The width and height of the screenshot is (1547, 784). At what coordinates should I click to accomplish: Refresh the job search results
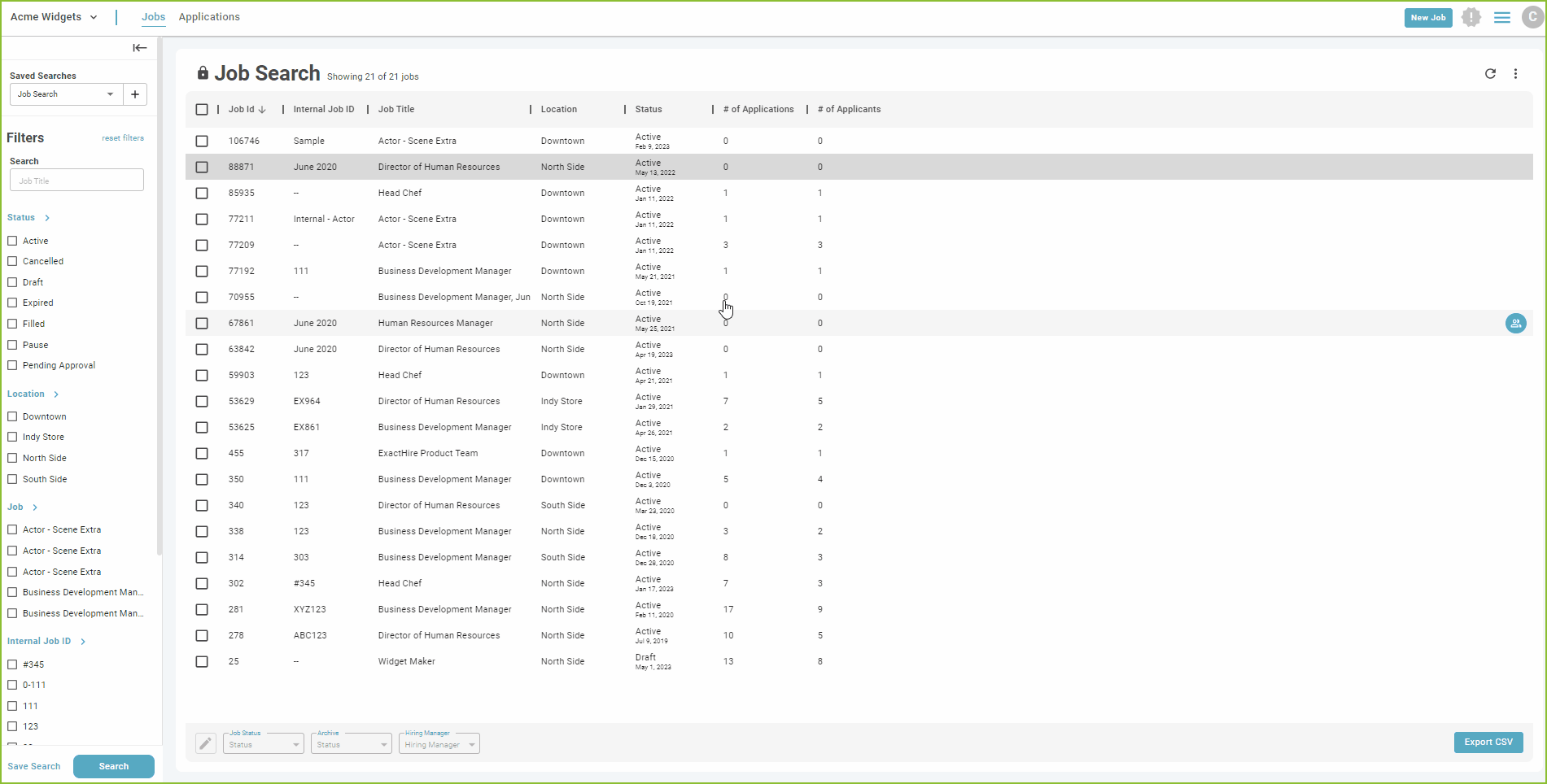tap(1490, 74)
